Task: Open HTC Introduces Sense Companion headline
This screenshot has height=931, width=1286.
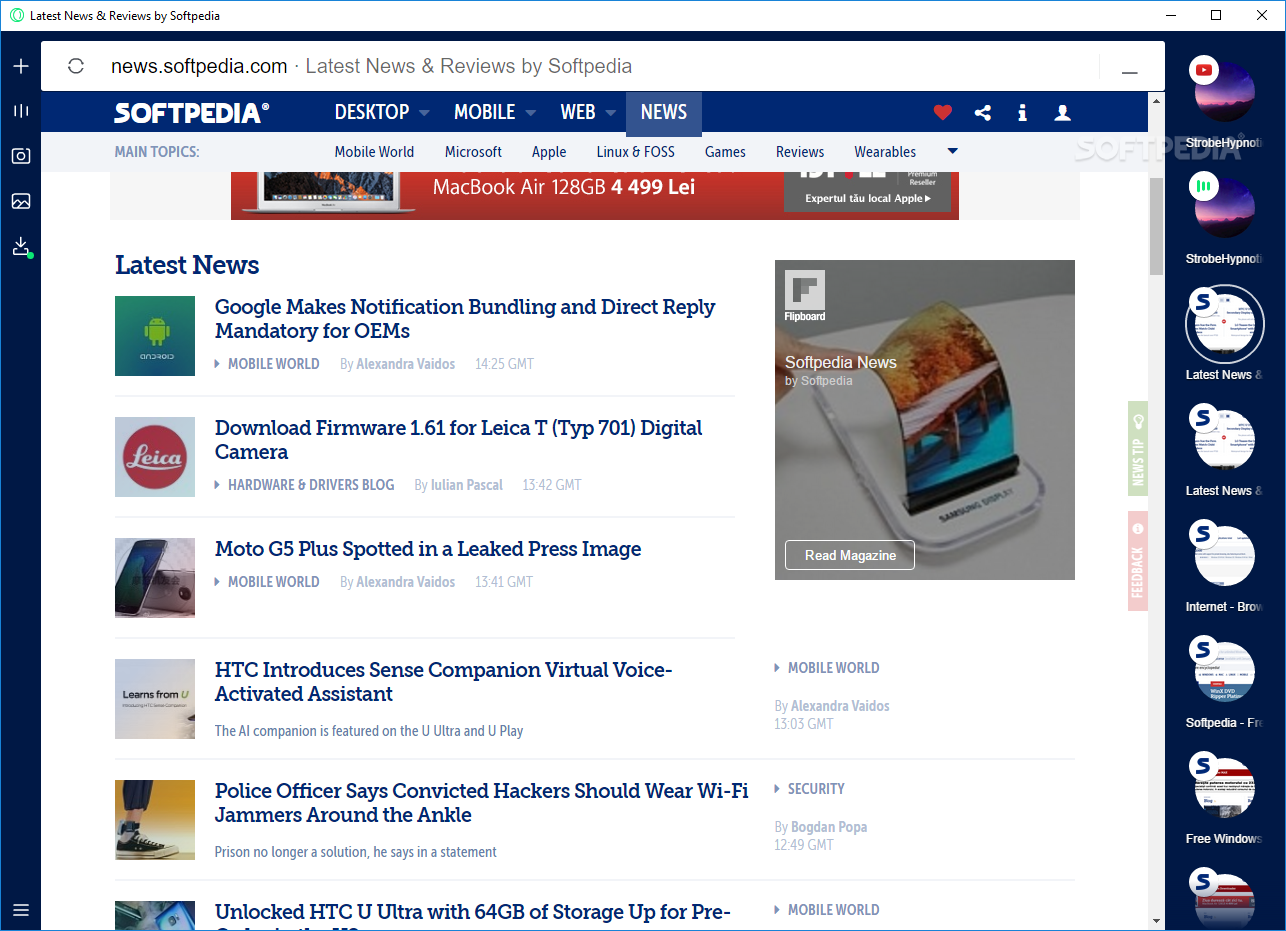Action: [443, 682]
